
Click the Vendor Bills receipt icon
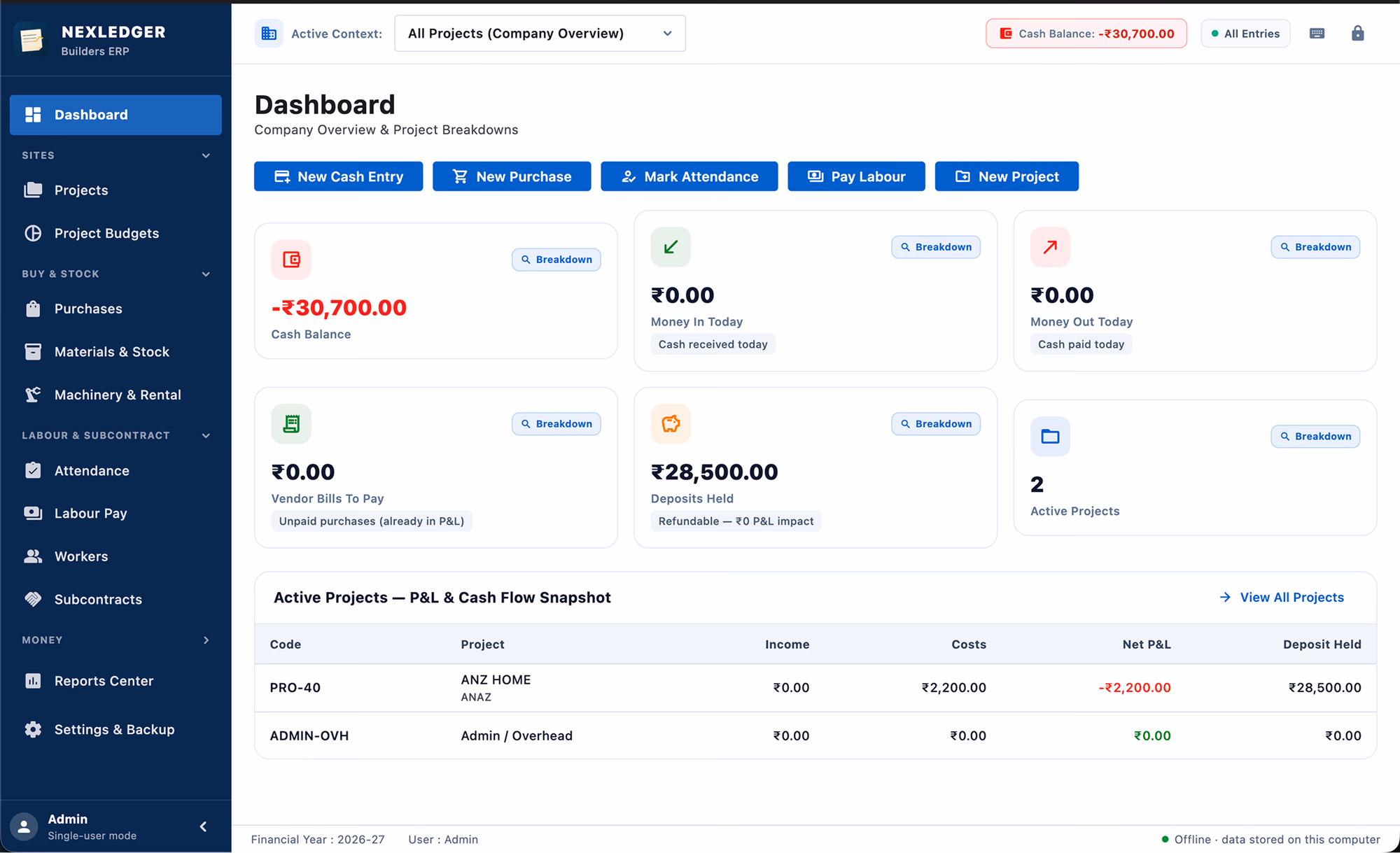[x=291, y=424]
